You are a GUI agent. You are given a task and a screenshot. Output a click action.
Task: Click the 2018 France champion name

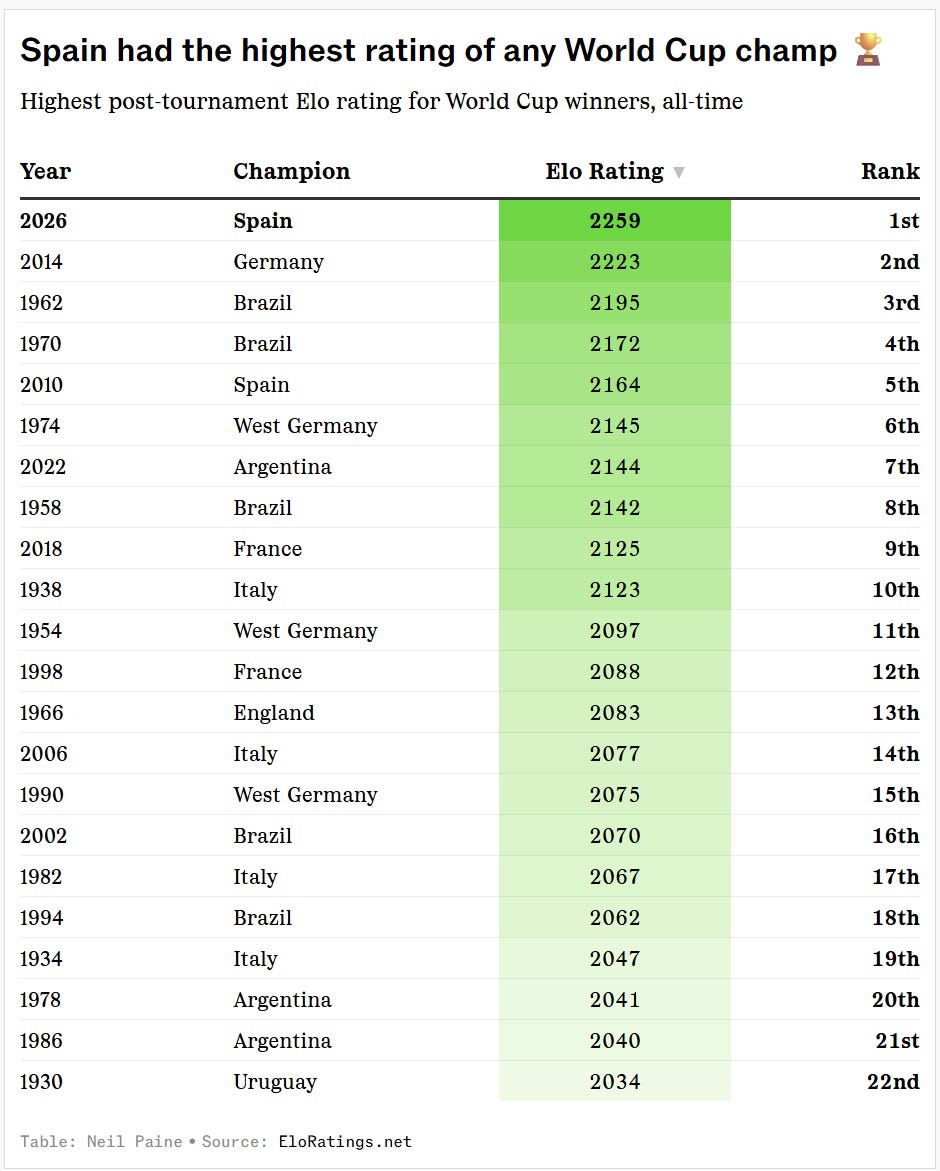click(x=267, y=549)
